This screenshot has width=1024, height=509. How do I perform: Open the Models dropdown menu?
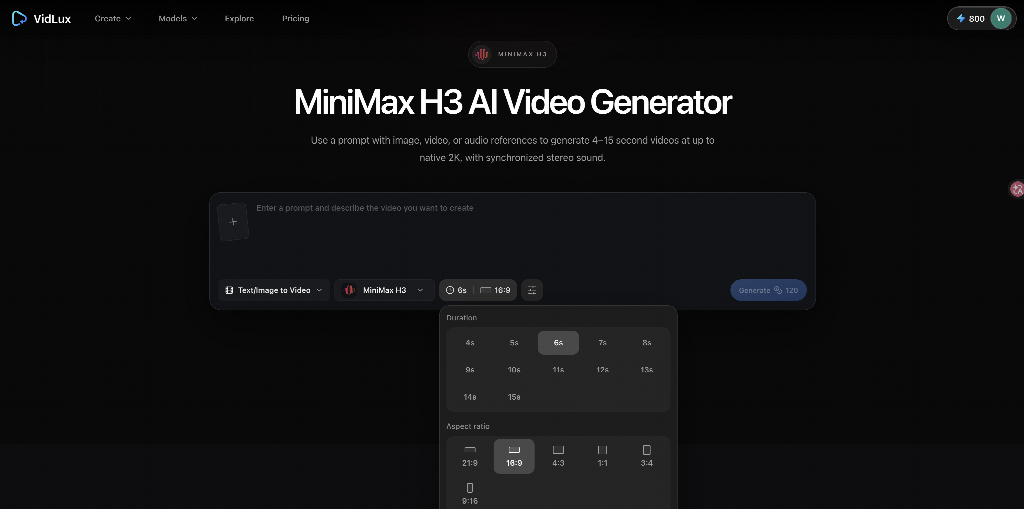coord(178,18)
